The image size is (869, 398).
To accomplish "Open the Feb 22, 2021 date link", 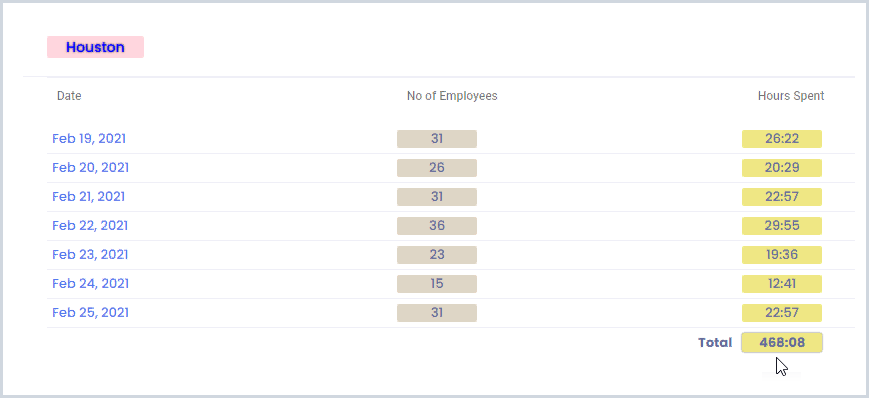I will click(x=90, y=226).
